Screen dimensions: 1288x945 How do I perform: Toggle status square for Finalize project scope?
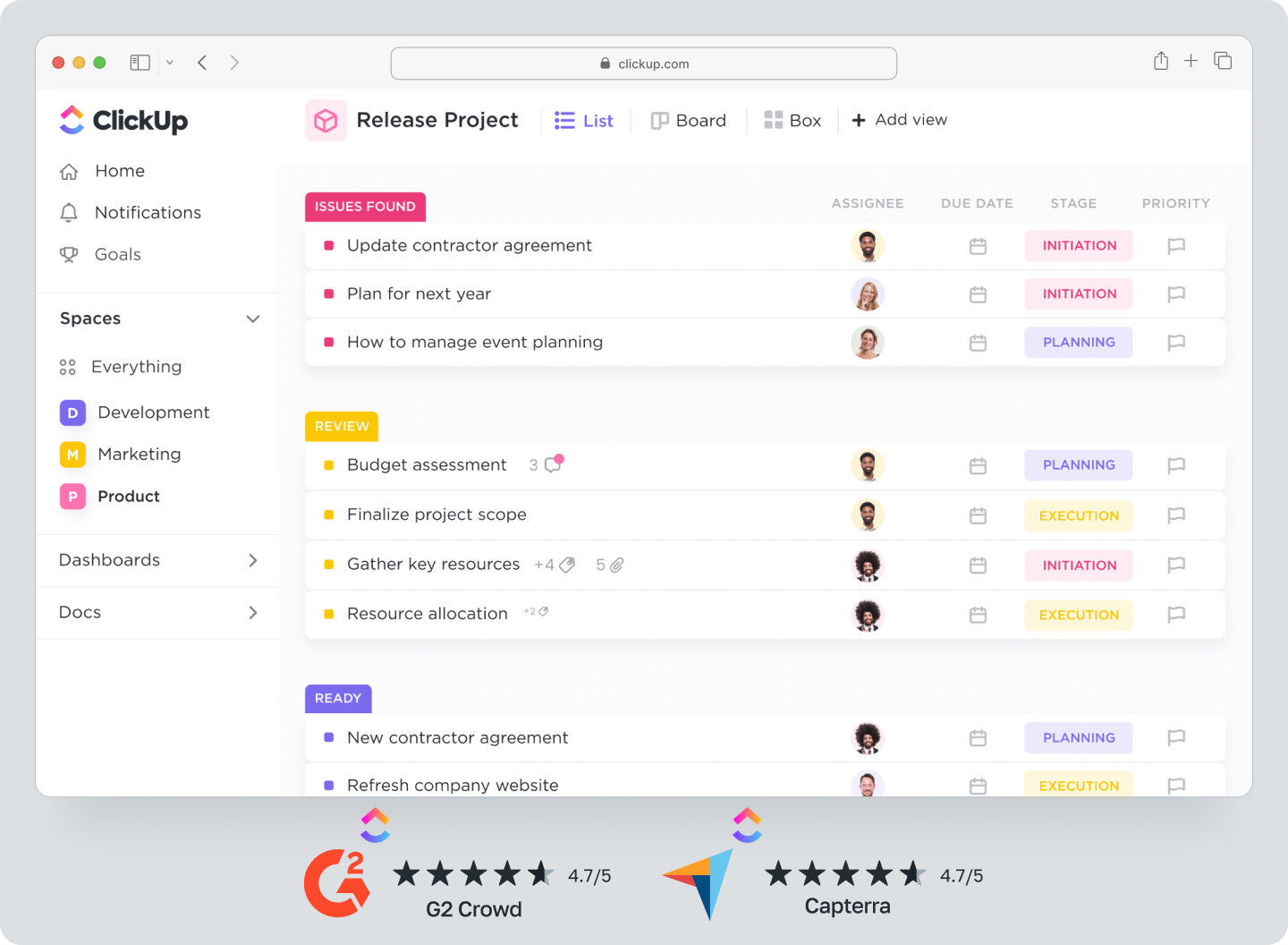[x=328, y=515]
